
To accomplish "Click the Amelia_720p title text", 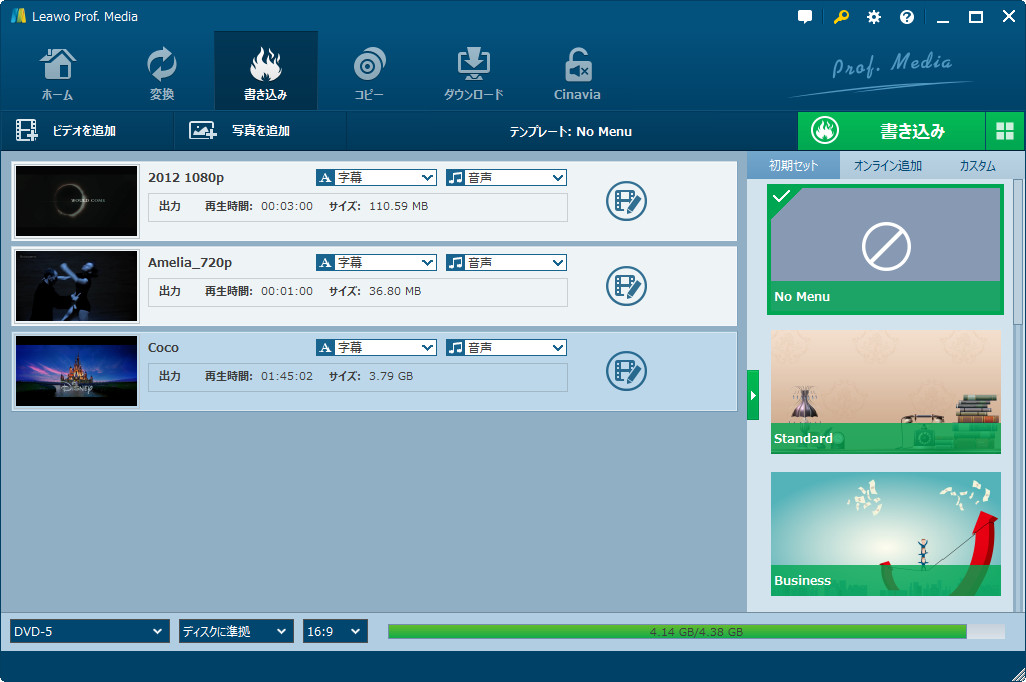I will click(x=190, y=262).
